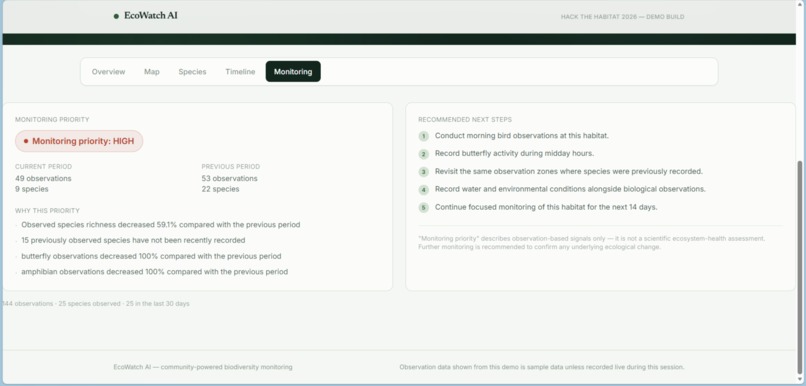This screenshot has width=806, height=386.
Task: Click the 'CURRENT PERIOD' label
Action: (x=44, y=167)
